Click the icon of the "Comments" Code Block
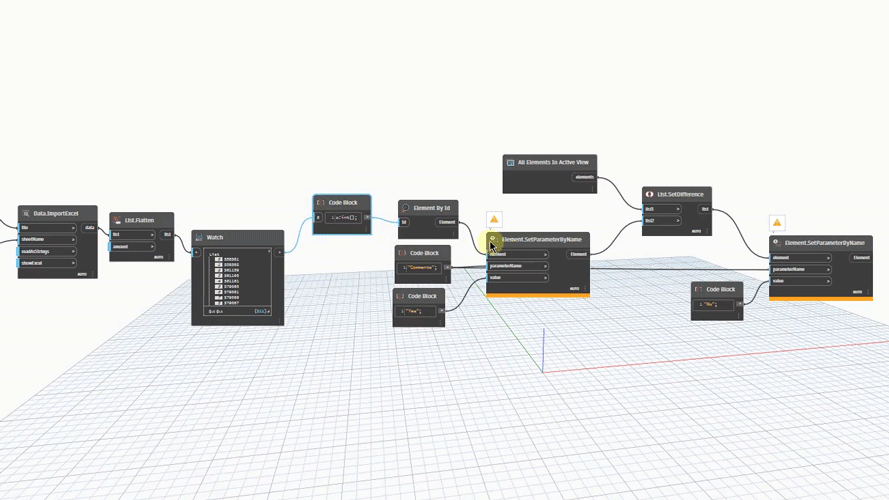The width and height of the screenshot is (889, 500). coord(402,253)
